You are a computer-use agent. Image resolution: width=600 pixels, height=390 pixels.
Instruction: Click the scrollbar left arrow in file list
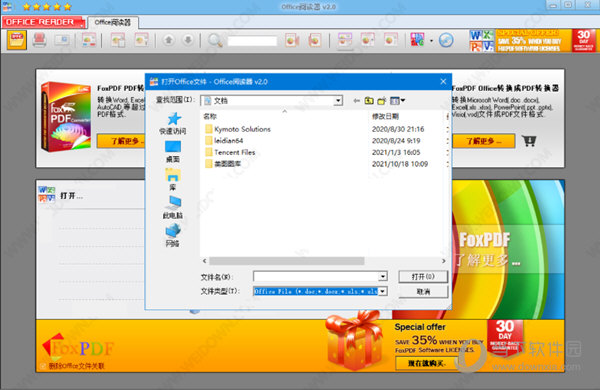204,261
